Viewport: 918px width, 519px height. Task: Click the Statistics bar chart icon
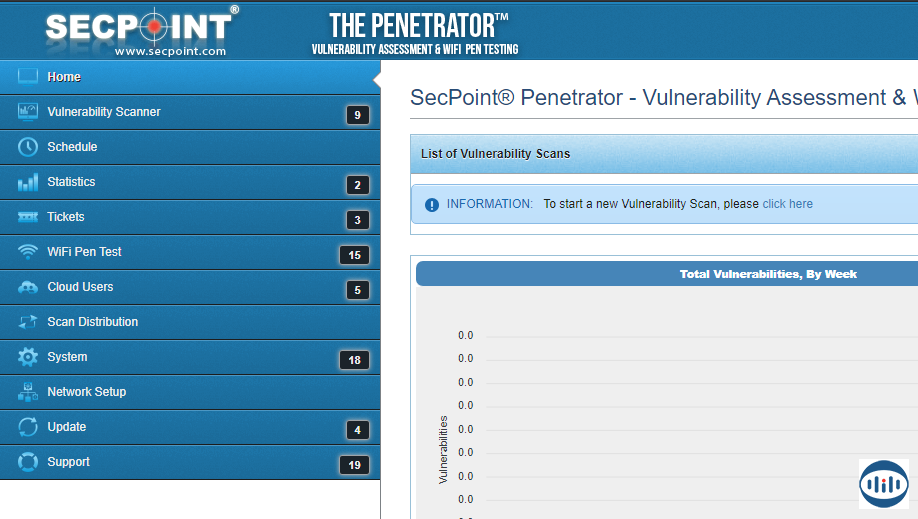(28, 182)
